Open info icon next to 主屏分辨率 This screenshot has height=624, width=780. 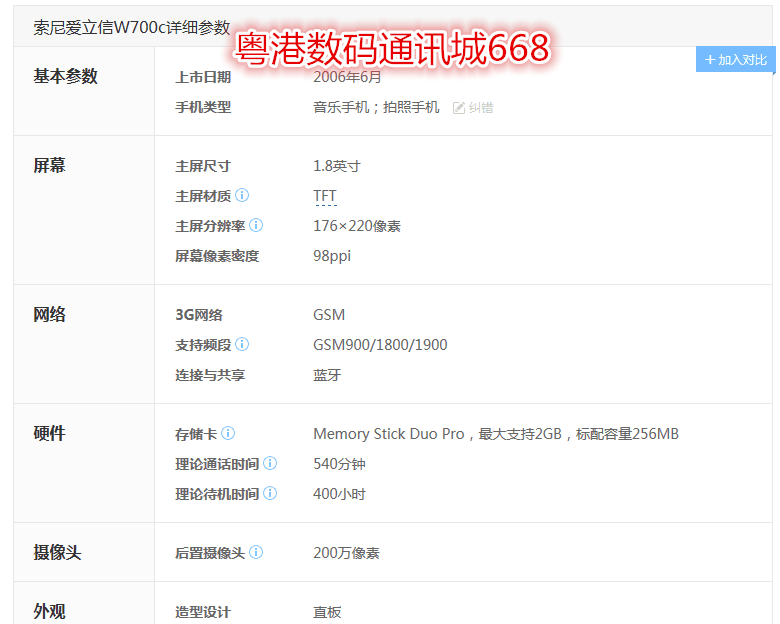[x=256, y=225]
